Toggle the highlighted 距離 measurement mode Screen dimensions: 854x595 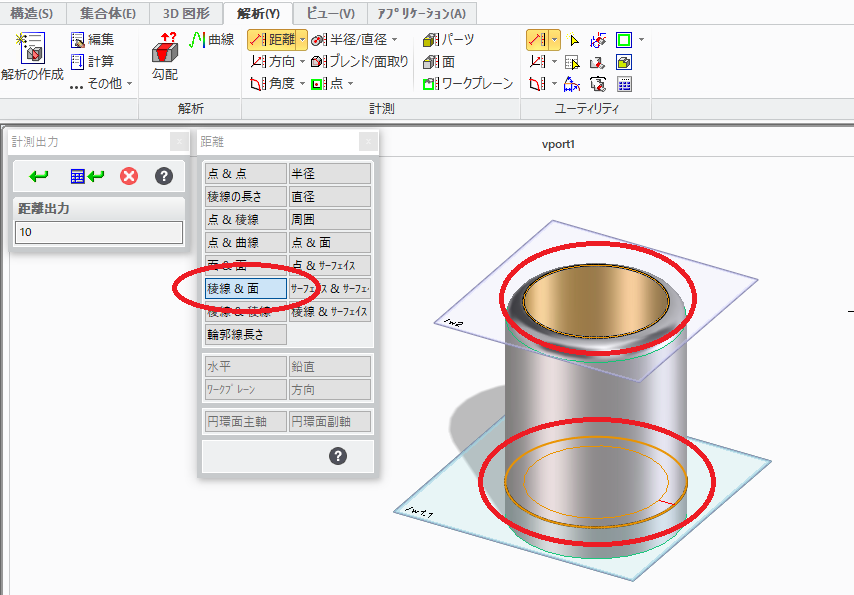click(278, 38)
